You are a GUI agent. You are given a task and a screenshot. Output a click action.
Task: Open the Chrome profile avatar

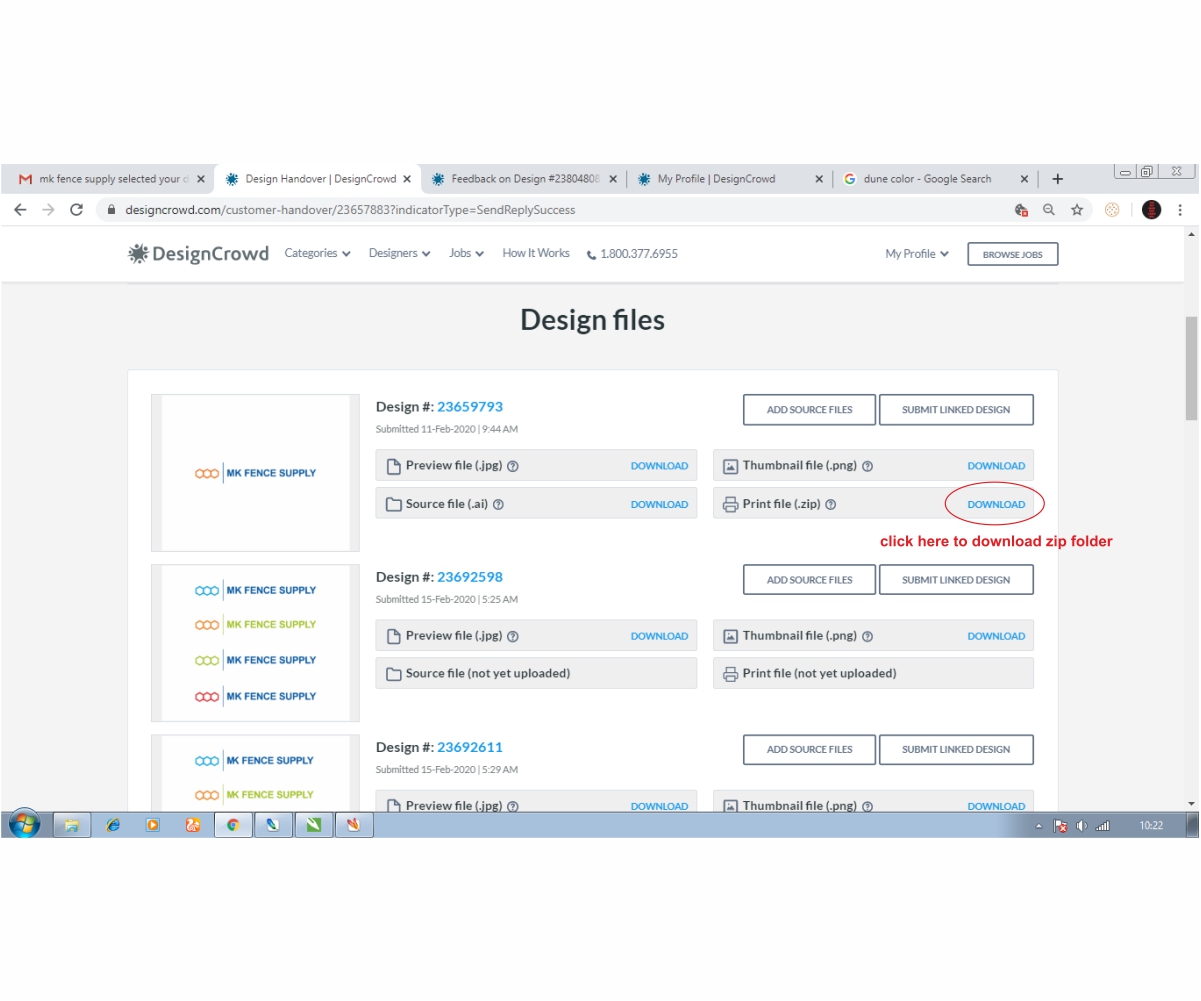click(x=1151, y=210)
